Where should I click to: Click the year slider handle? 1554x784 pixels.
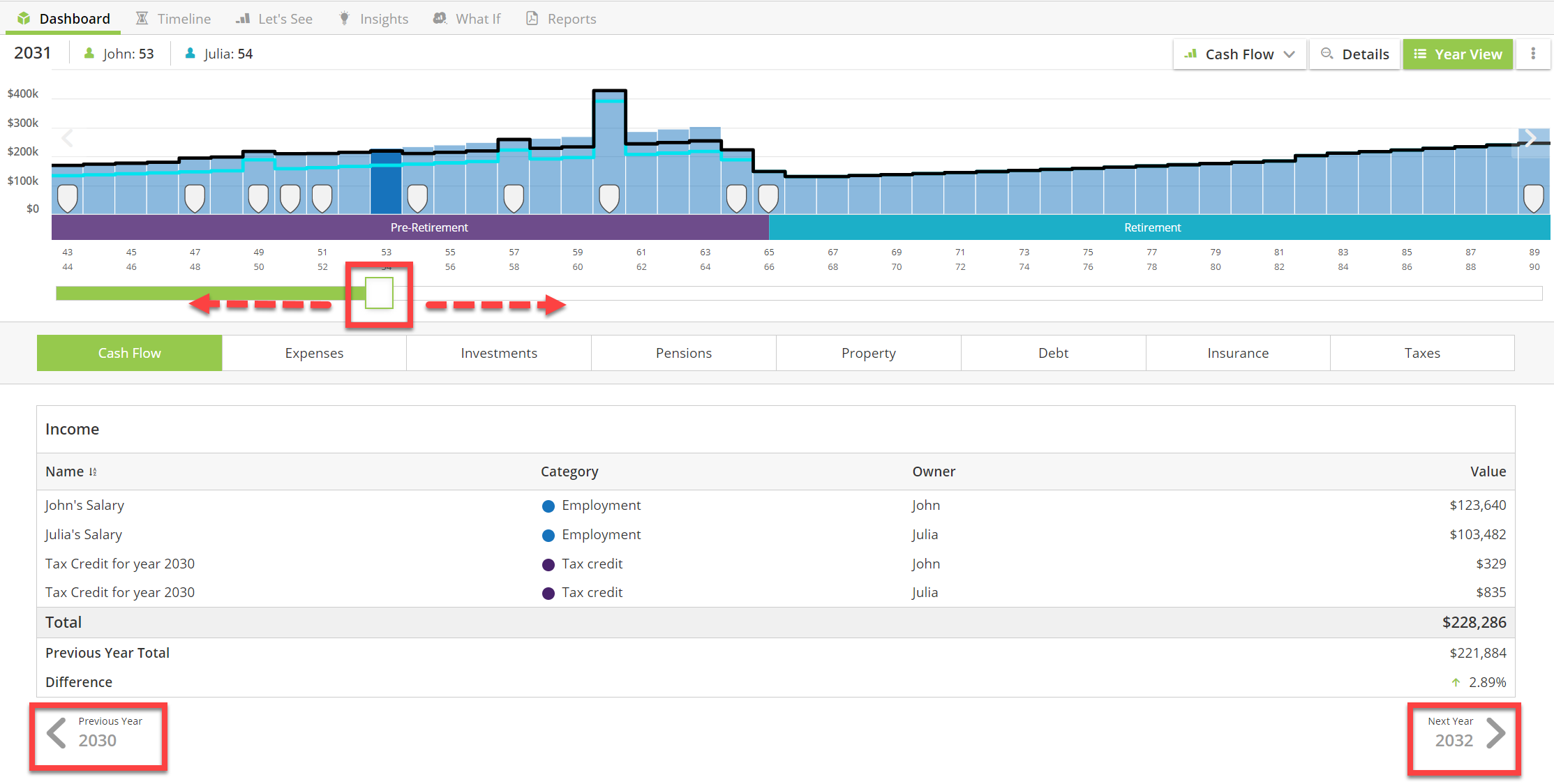pyautogui.click(x=379, y=293)
